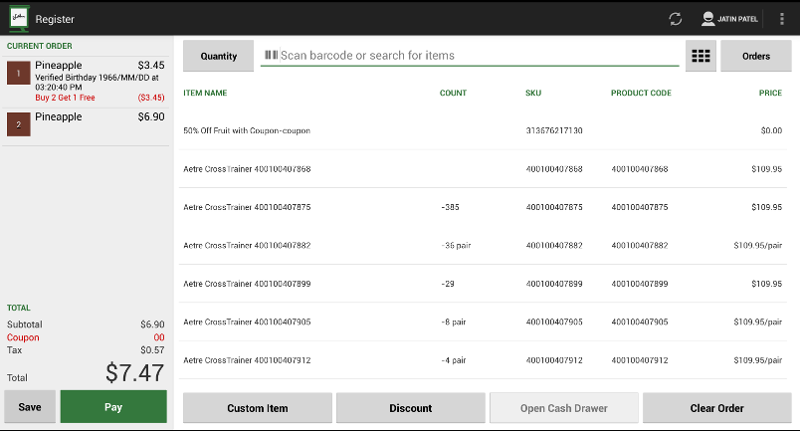Select 50% Off Fruit with Coupon item
The image size is (800, 431).
pyautogui.click(x=483, y=131)
